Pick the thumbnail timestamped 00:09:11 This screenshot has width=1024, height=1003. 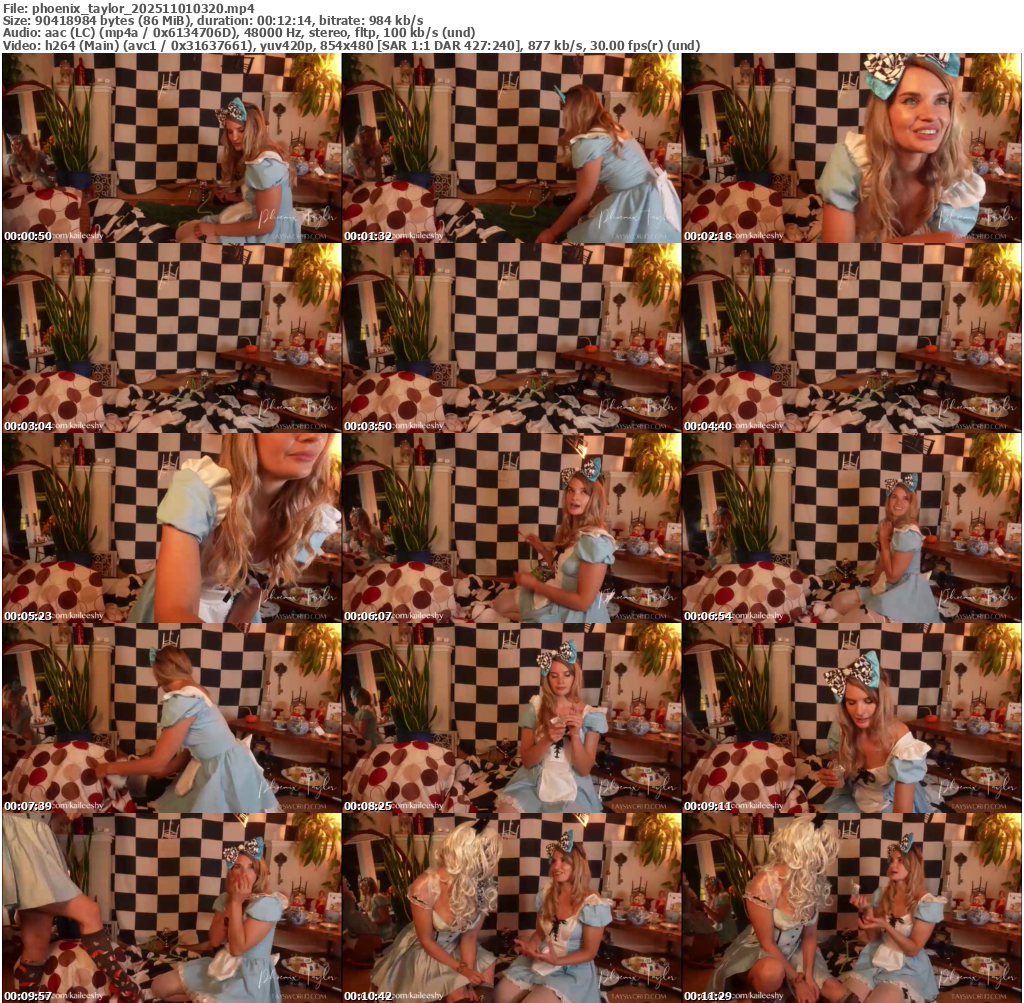pos(852,718)
